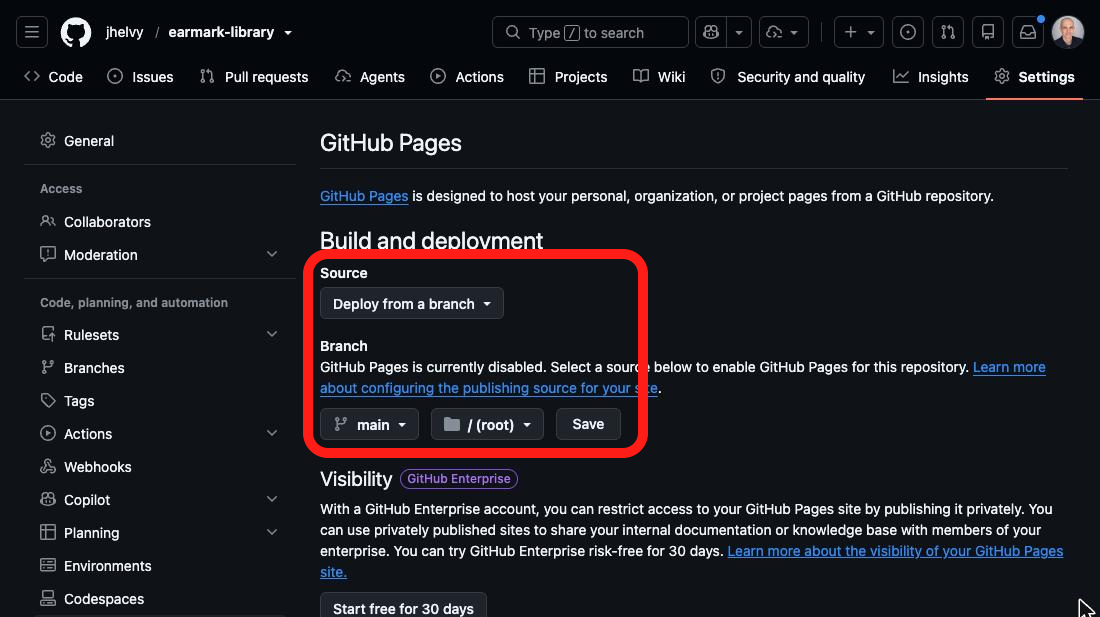This screenshot has height=617, width=1100.
Task: Click the sidebar Copilot label
Action: coord(87,499)
